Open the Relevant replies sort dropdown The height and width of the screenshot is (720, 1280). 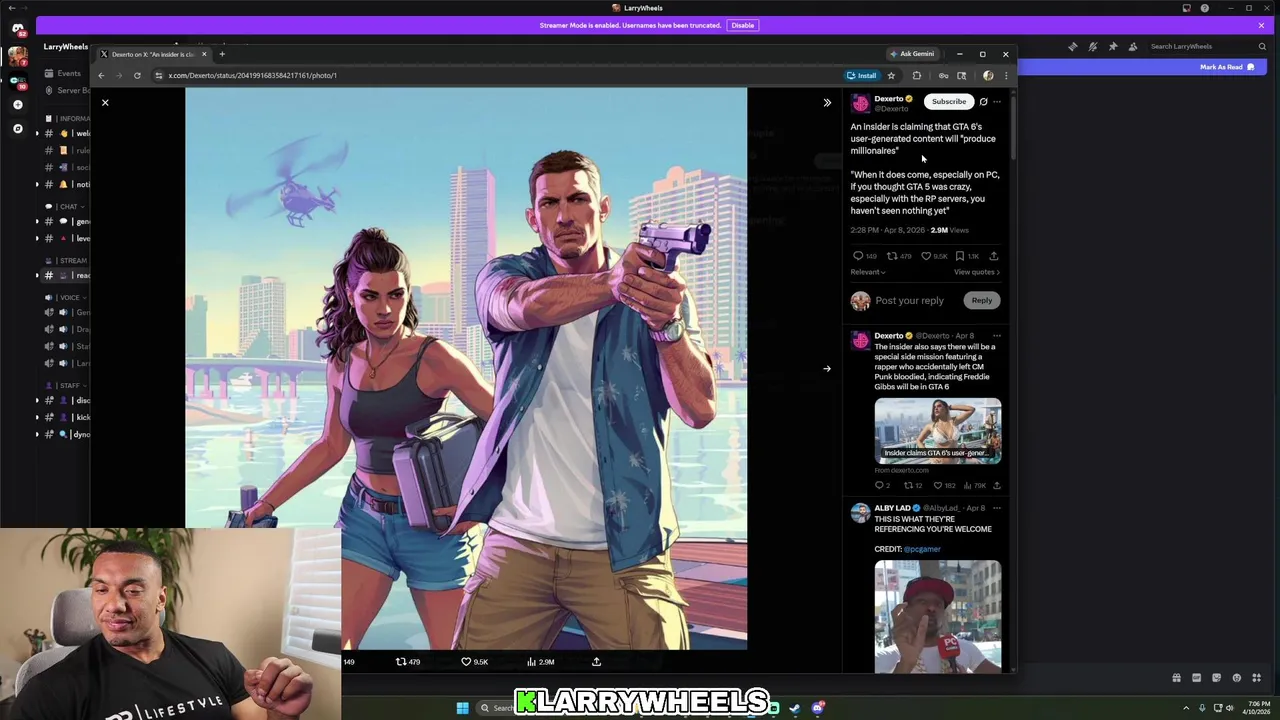click(x=868, y=272)
